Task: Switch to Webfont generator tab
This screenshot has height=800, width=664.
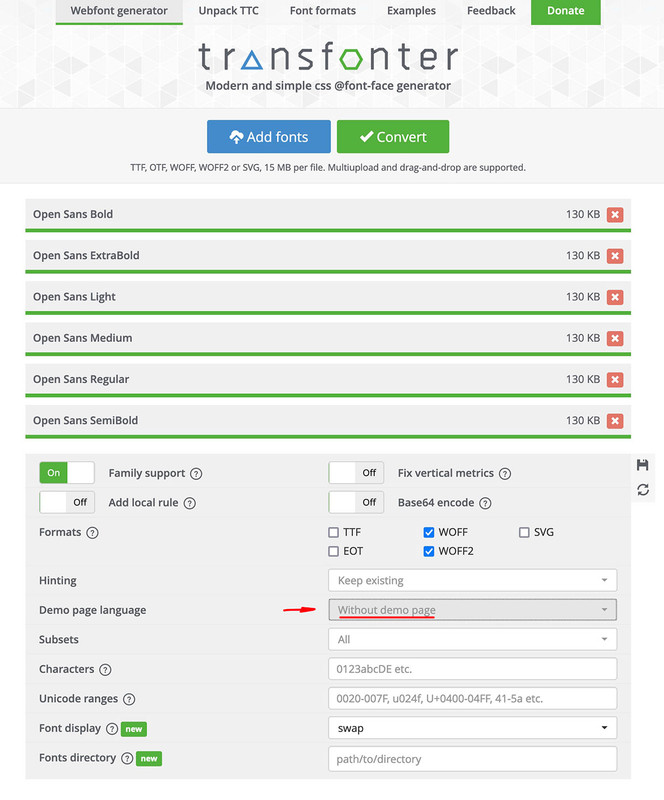Action: pos(119,11)
